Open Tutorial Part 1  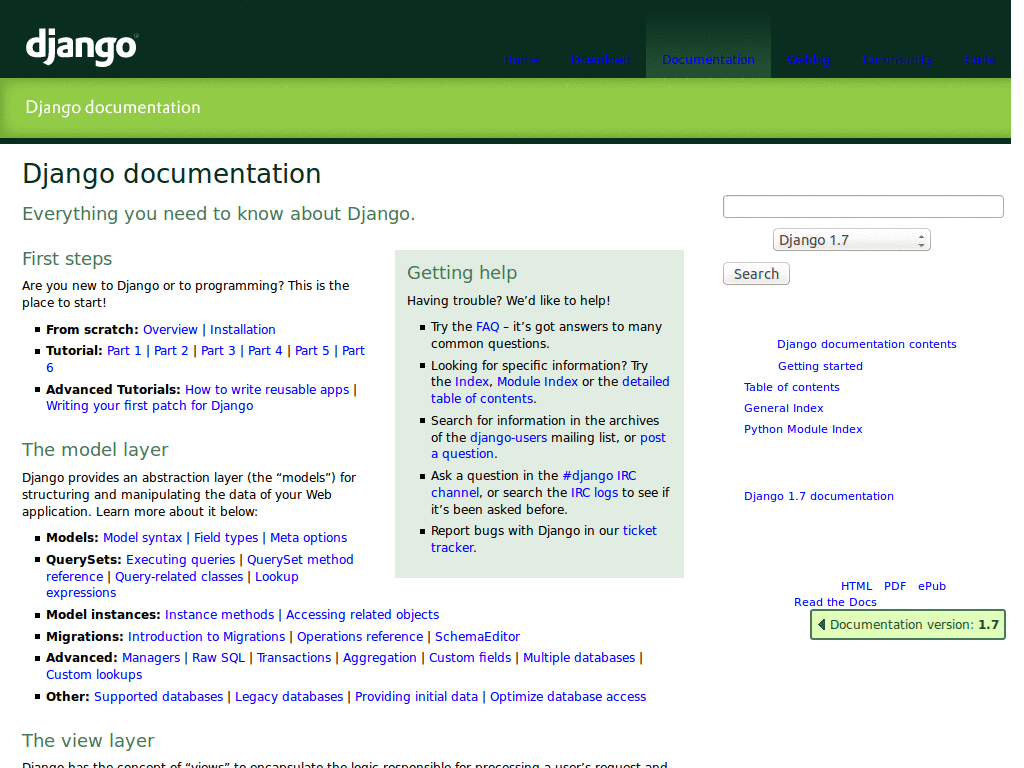pos(124,351)
